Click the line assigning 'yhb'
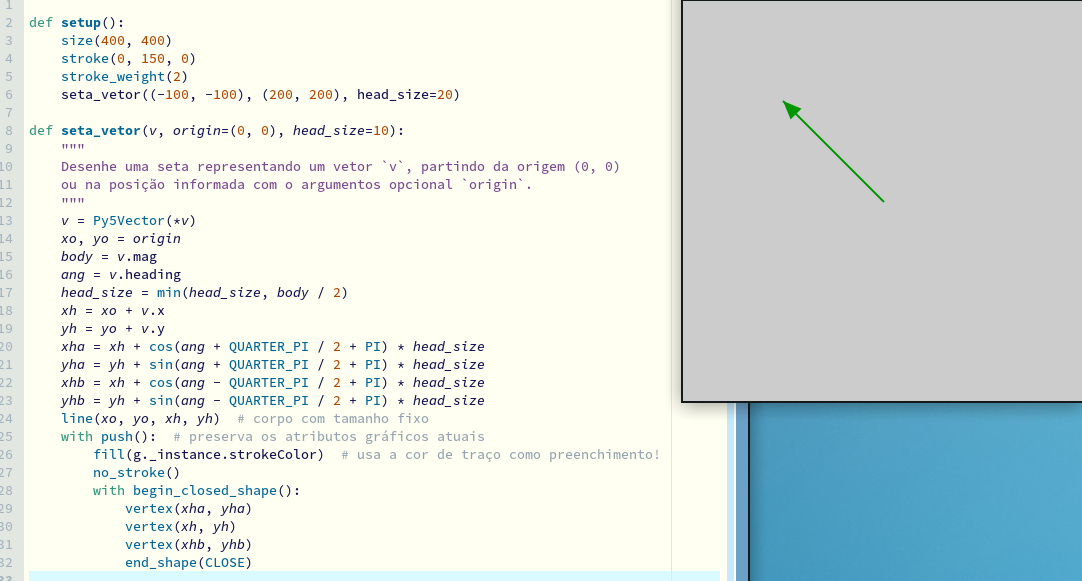Viewport: 1082px width, 581px height. click(273, 400)
